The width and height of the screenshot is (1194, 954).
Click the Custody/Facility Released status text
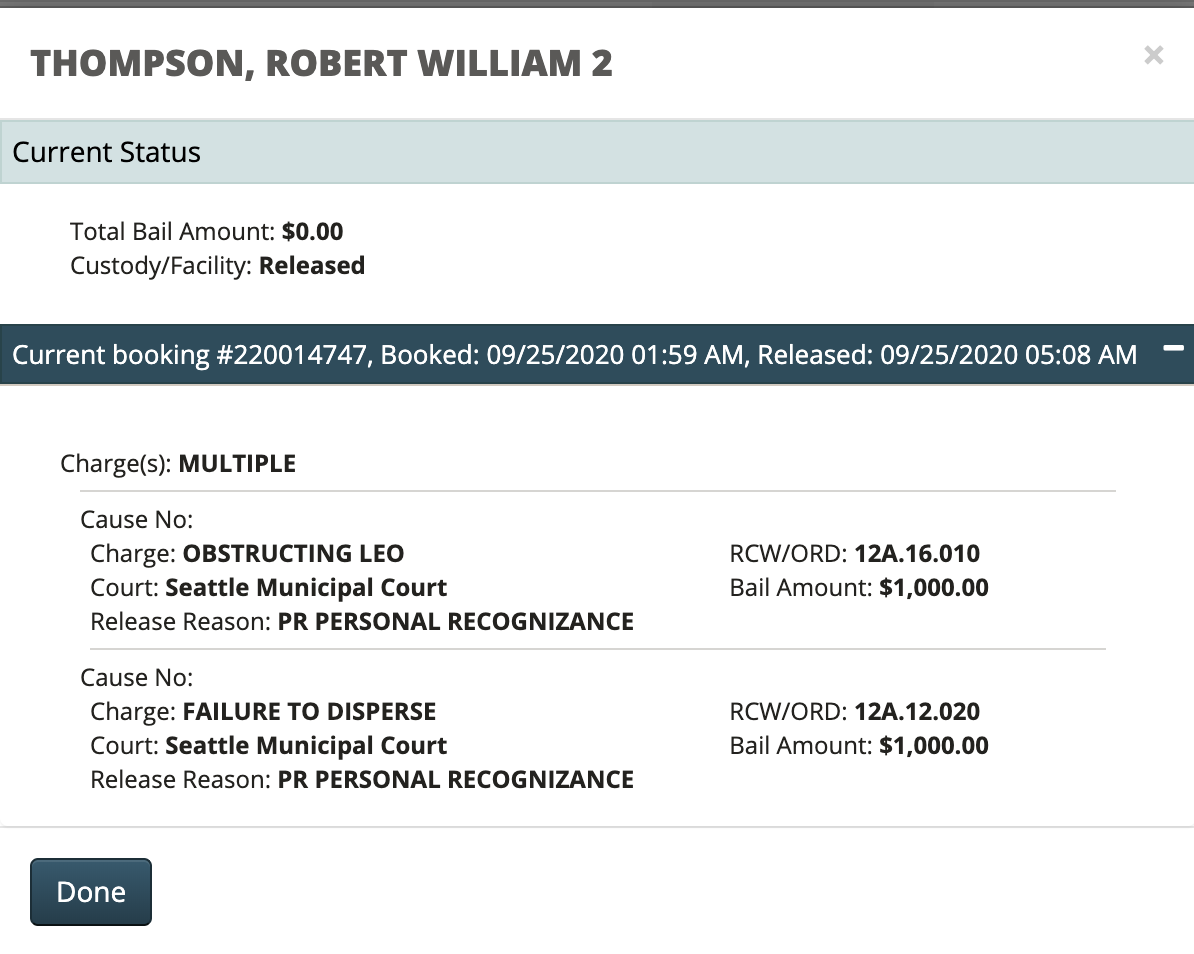pyautogui.click(x=311, y=266)
